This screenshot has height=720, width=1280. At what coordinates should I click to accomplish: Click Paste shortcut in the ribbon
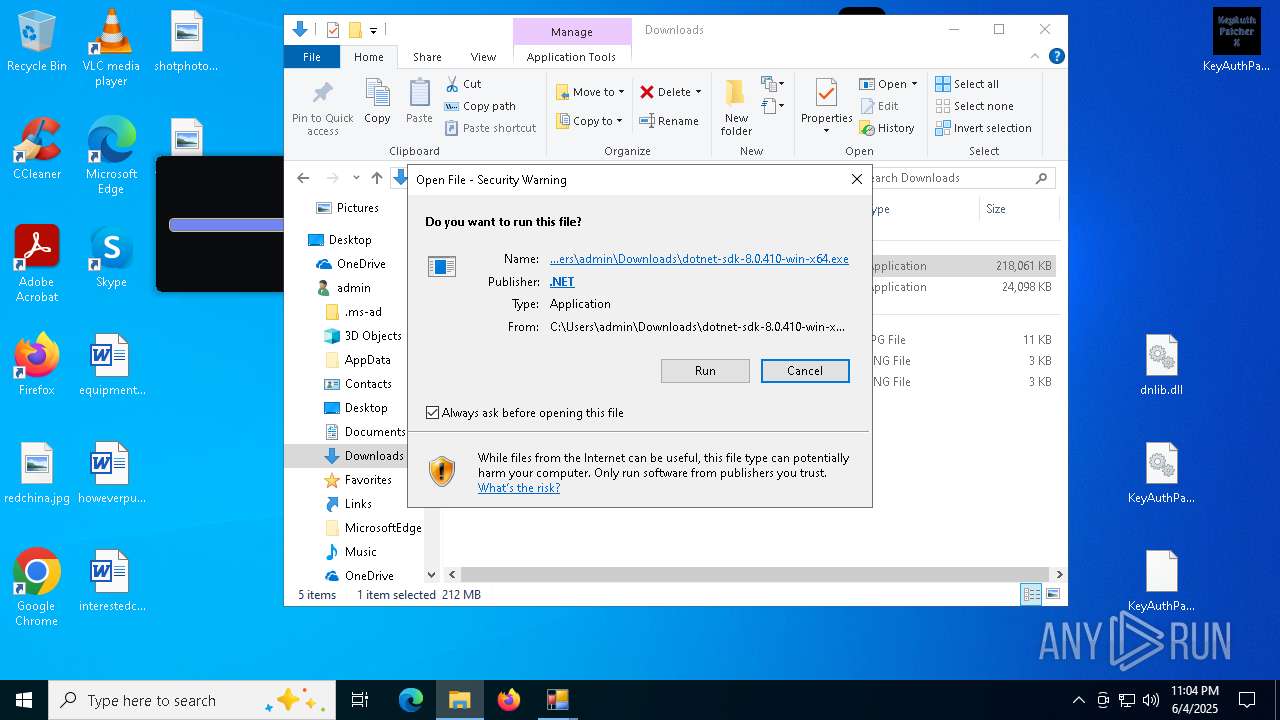(490, 128)
